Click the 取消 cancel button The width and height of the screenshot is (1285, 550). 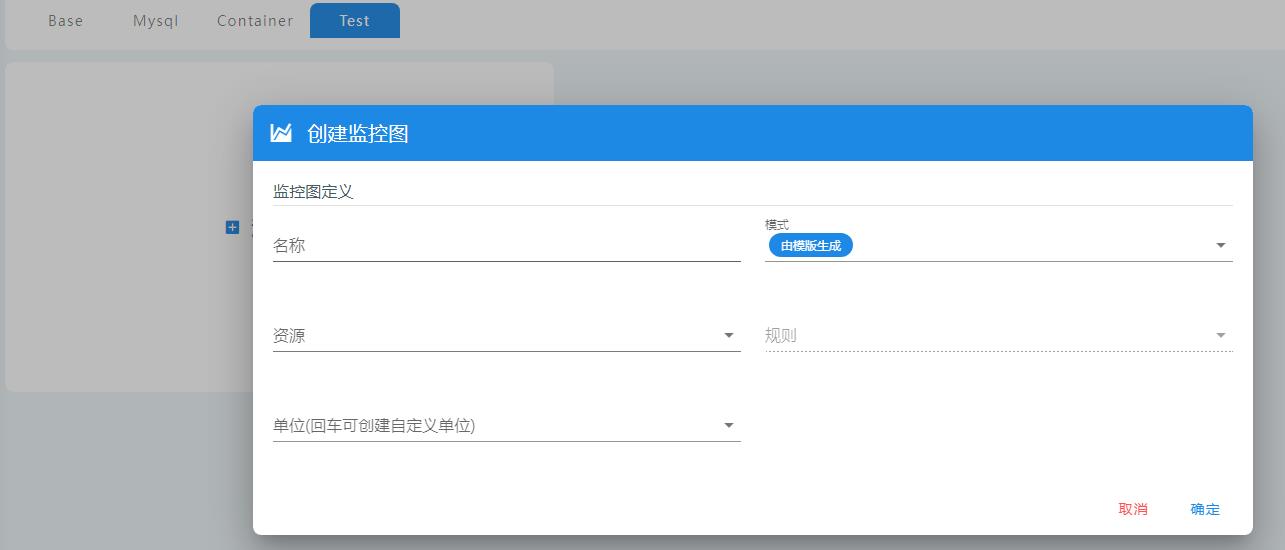[1133, 509]
